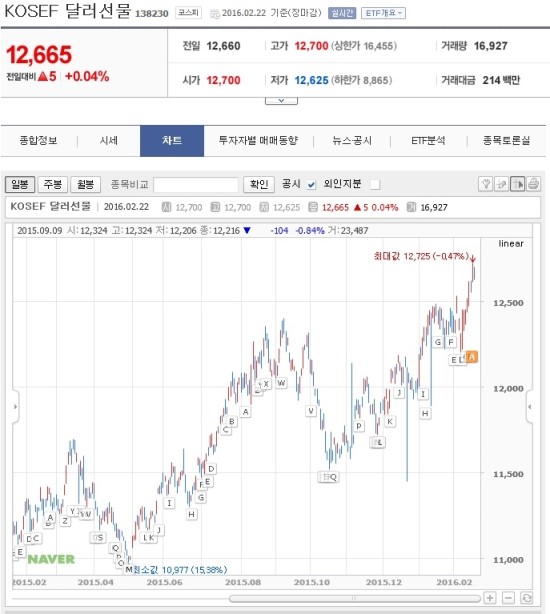Click the linear scale label
The height and width of the screenshot is (614, 550).
[x=511, y=244]
